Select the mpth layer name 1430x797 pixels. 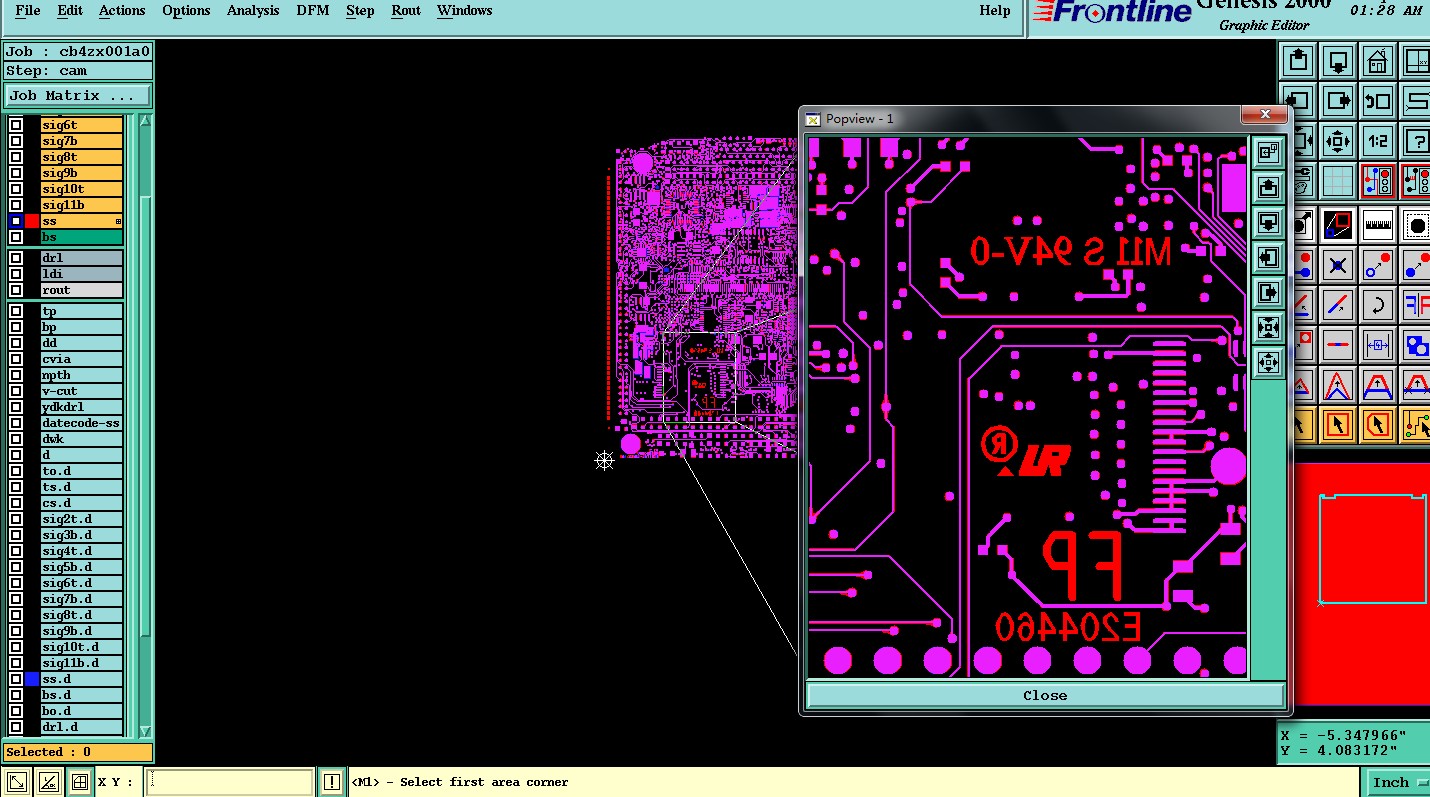click(81, 375)
